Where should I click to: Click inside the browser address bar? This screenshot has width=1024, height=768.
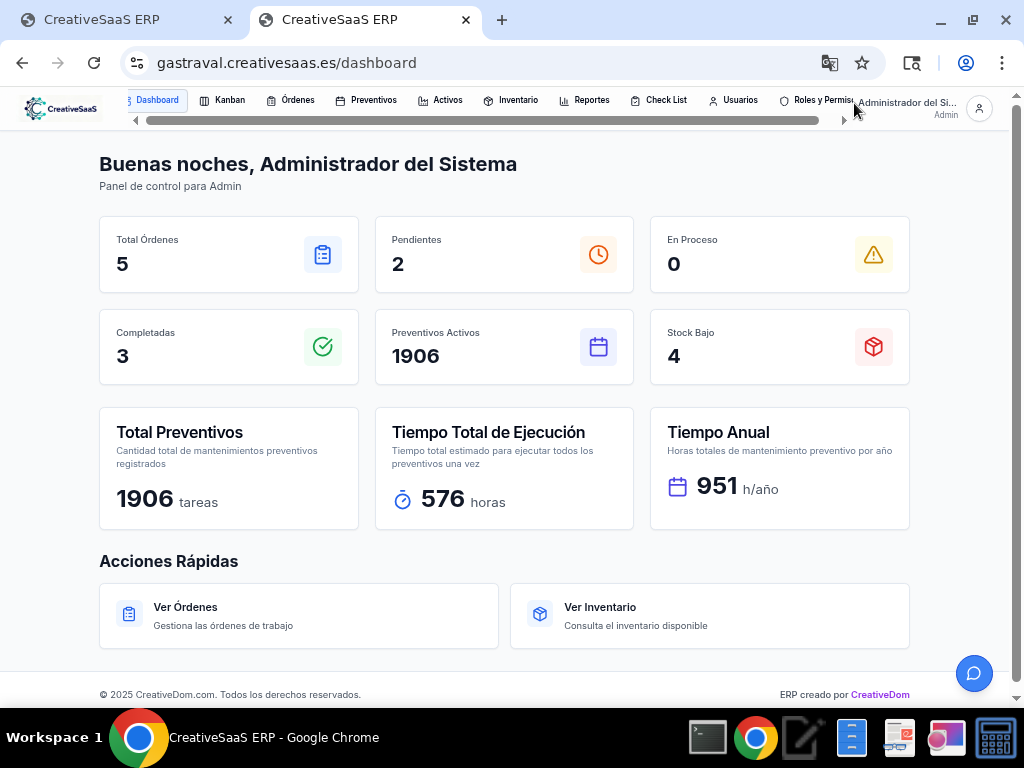point(400,62)
